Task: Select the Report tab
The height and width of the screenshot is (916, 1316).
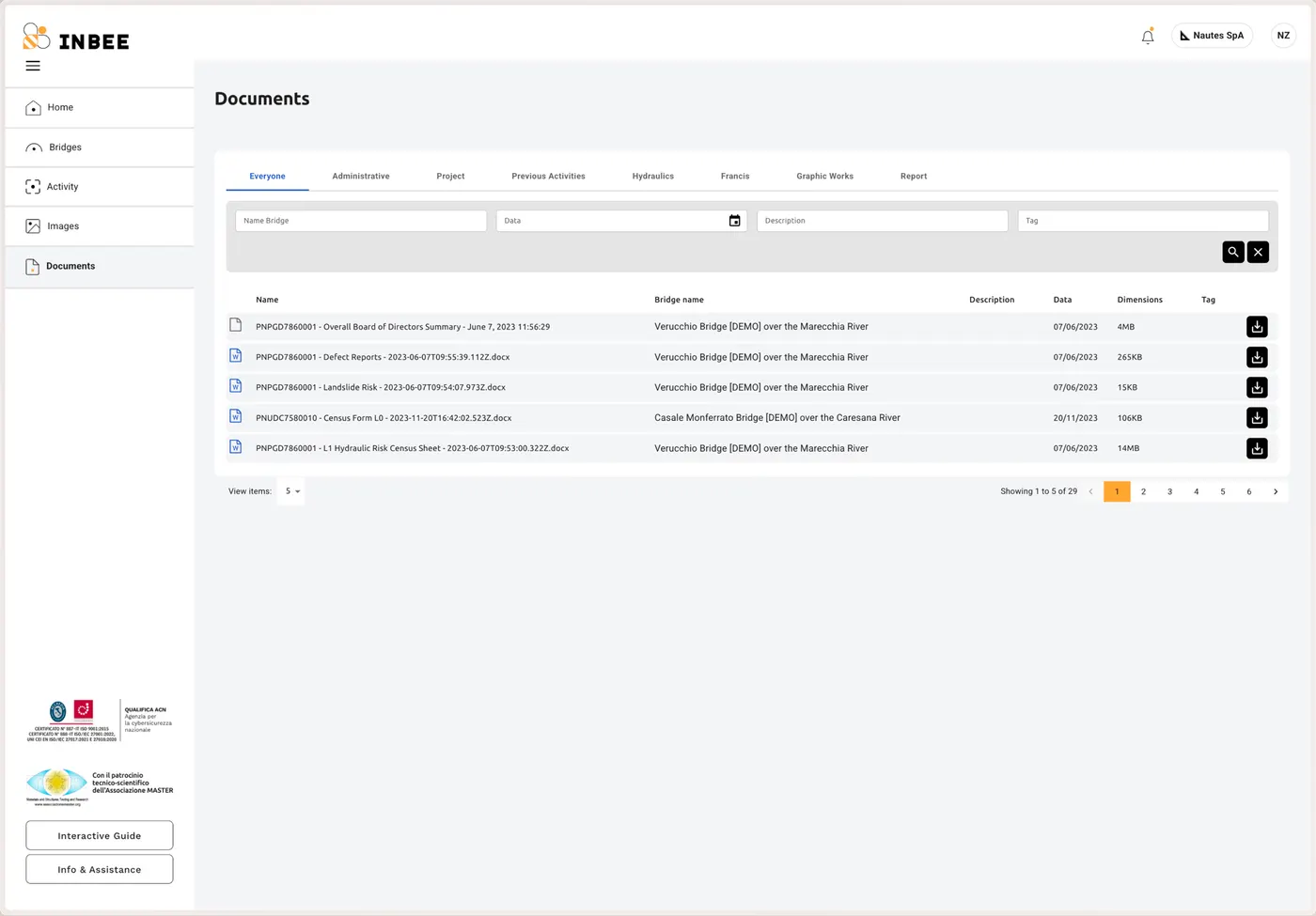Action: 914,177
